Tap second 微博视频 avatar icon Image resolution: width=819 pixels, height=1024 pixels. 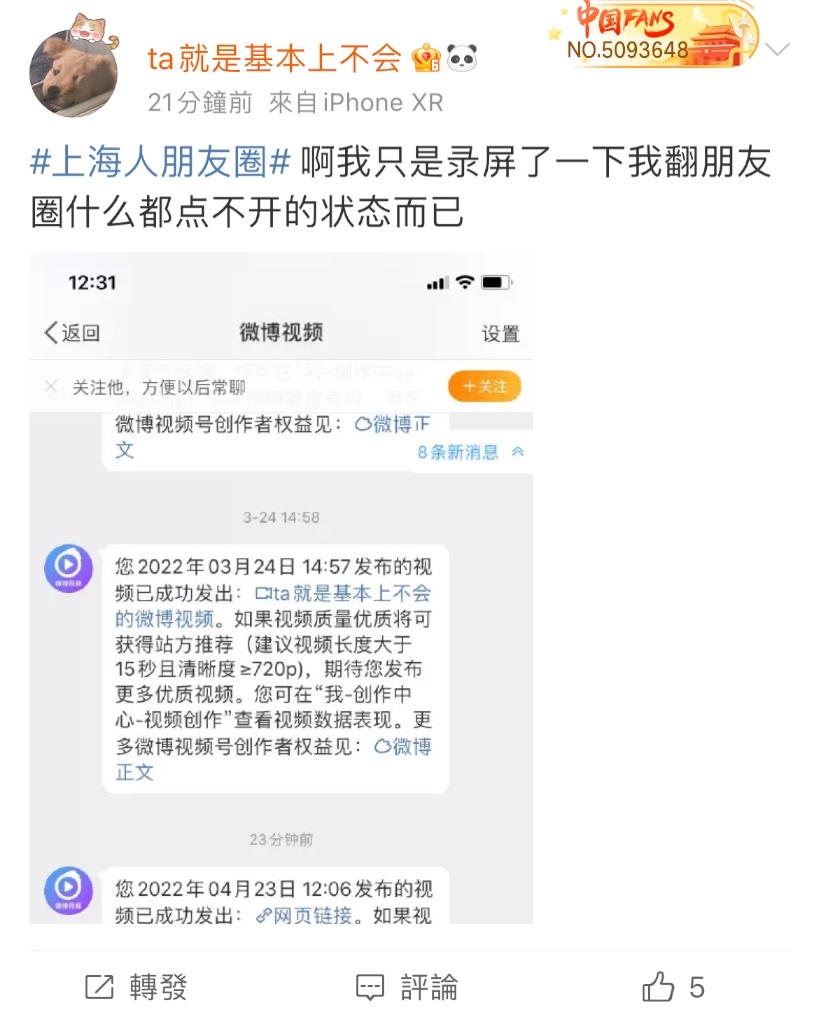coord(68,889)
